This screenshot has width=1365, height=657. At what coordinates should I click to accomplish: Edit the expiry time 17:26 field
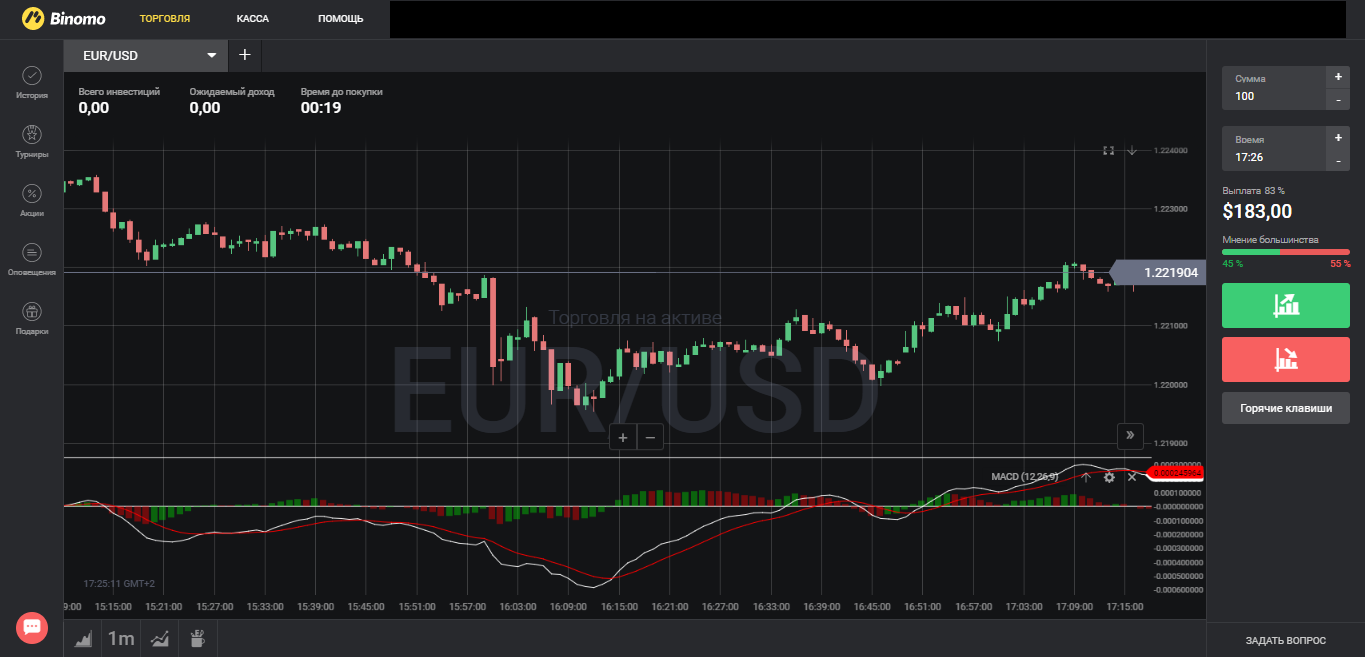1273,149
